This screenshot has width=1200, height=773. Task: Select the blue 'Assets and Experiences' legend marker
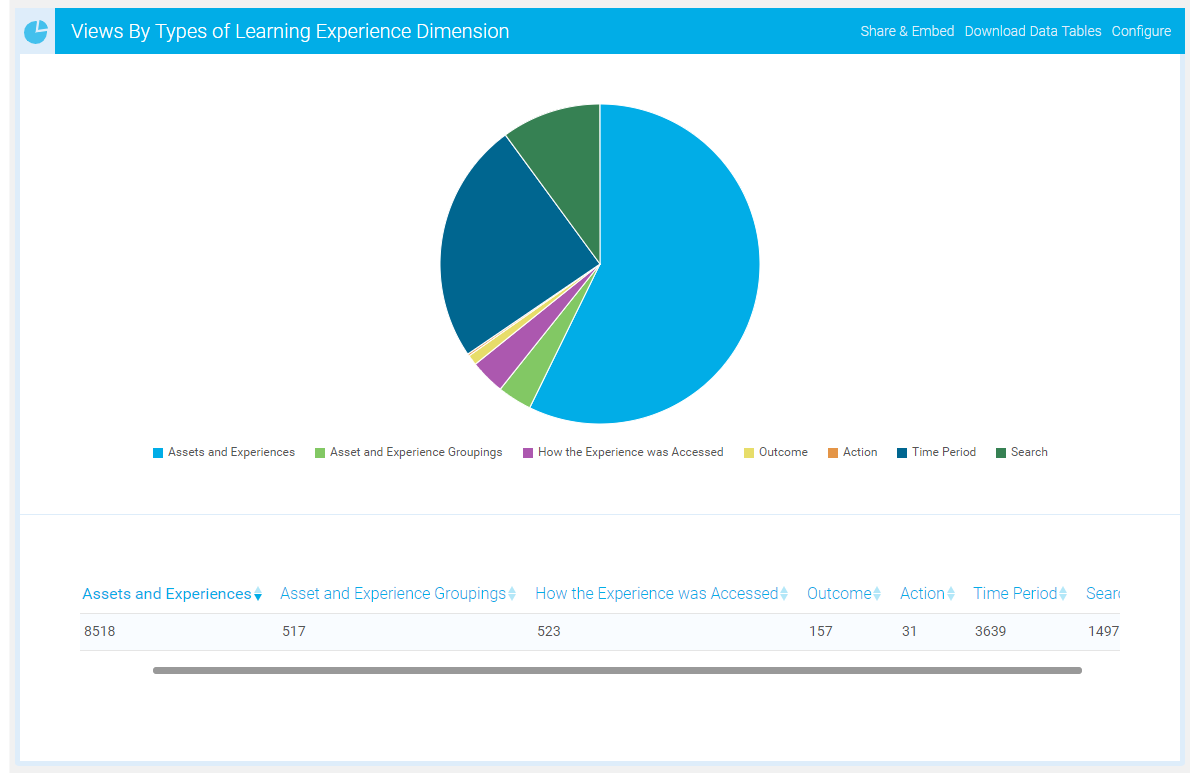(156, 452)
